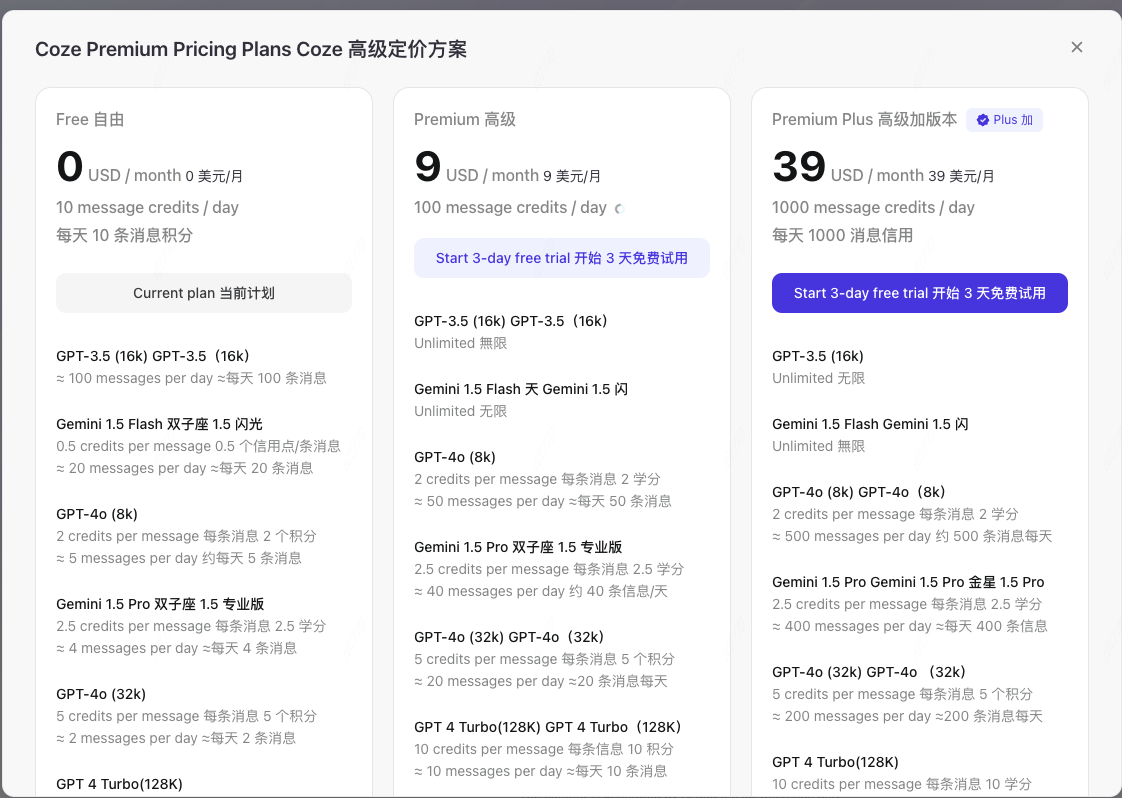
Task: Select GPT-3.5 (16k) in the Premium Plus plan
Action: click(x=818, y=356)
